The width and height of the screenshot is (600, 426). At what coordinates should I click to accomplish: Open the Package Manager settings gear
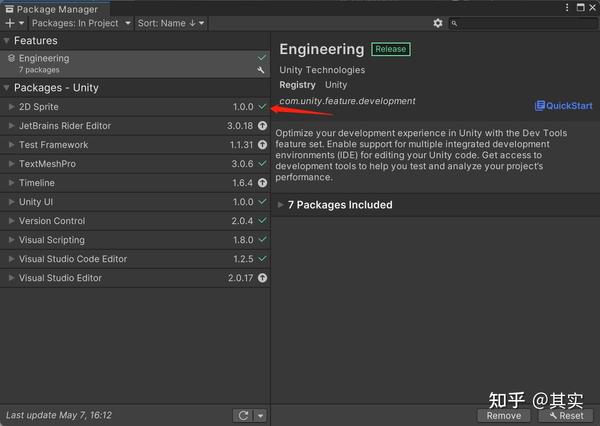point(438,23)
